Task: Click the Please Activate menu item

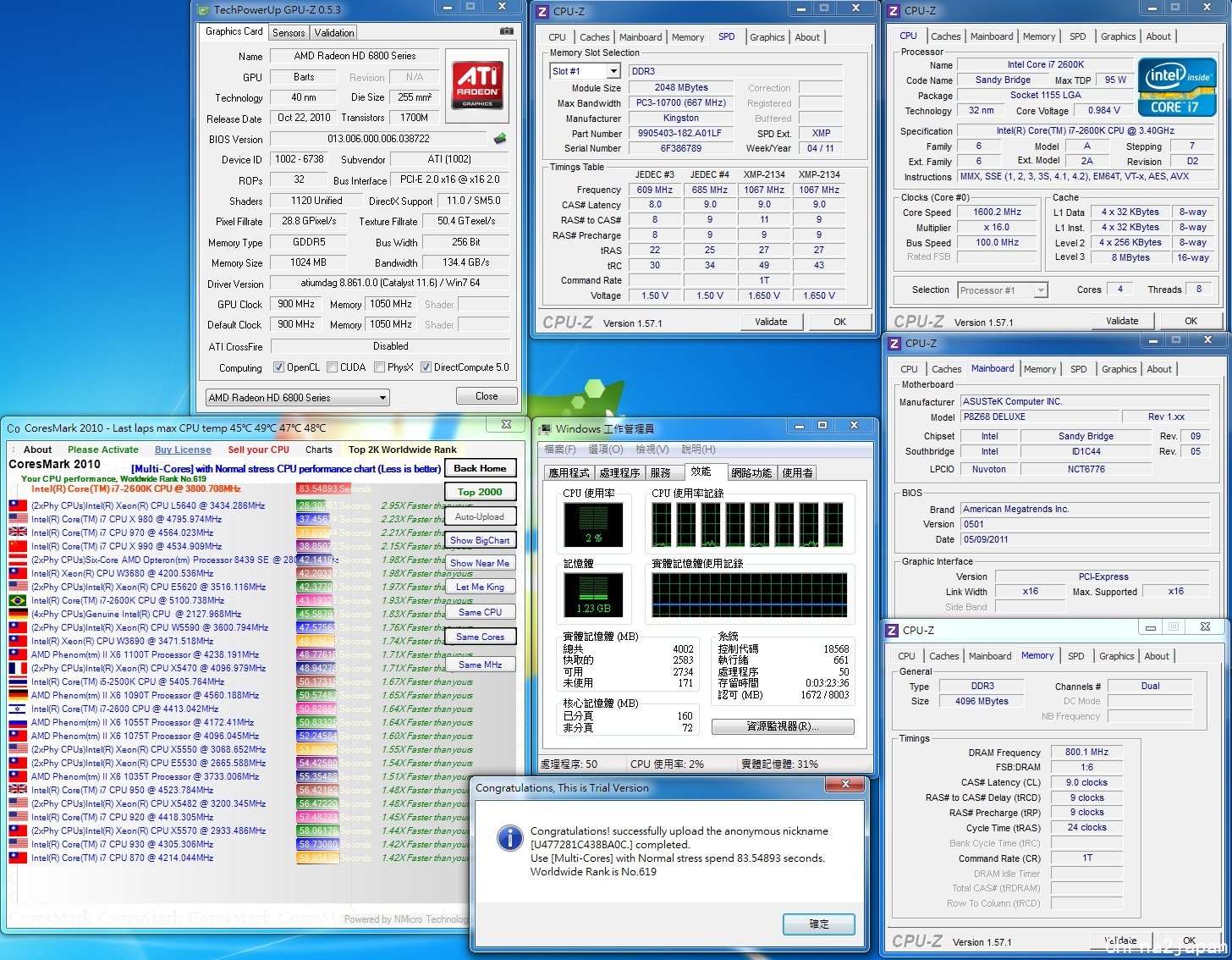Action: point(102,450)
